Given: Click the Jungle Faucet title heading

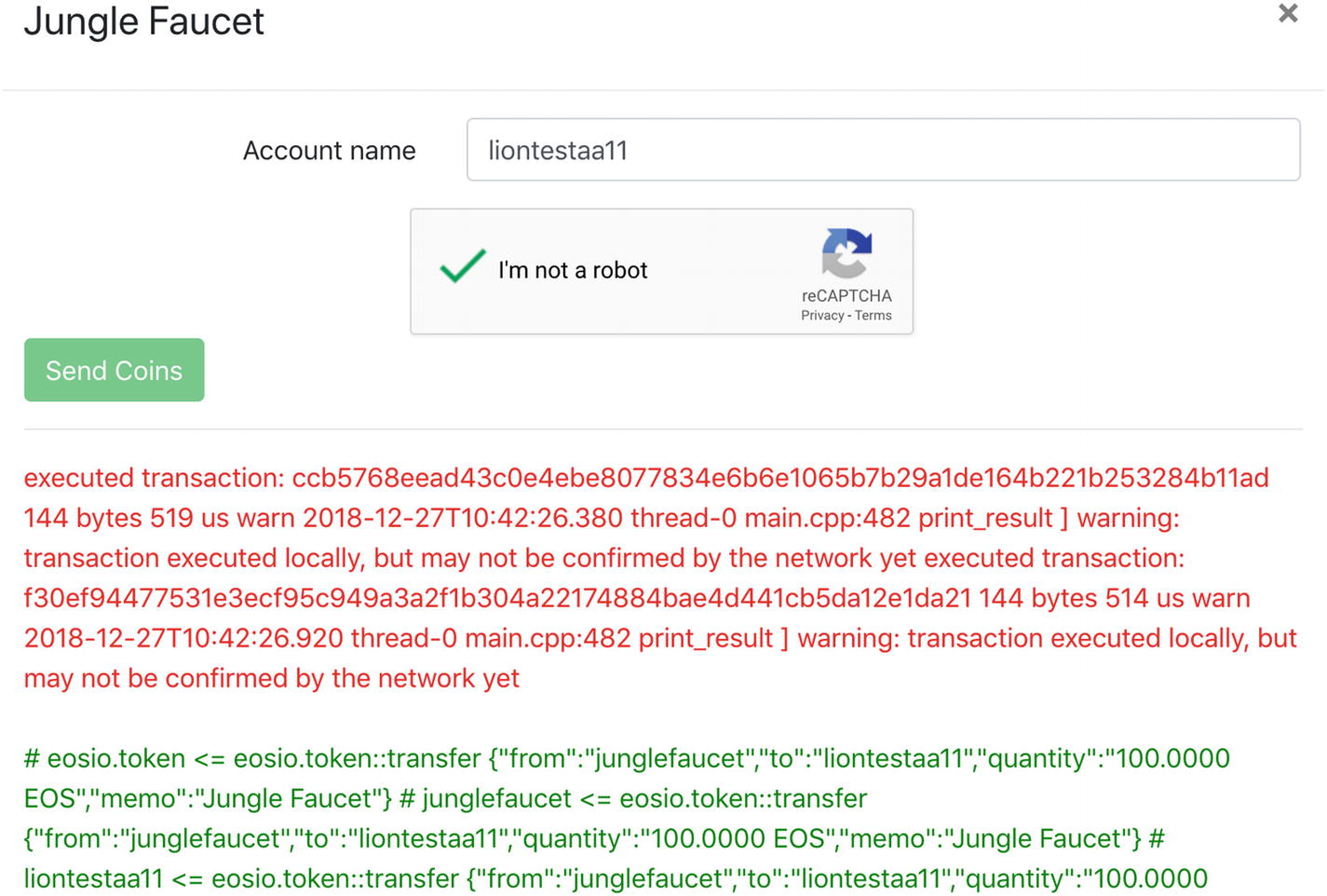Looking at the screenshot, I should [144, 20].
